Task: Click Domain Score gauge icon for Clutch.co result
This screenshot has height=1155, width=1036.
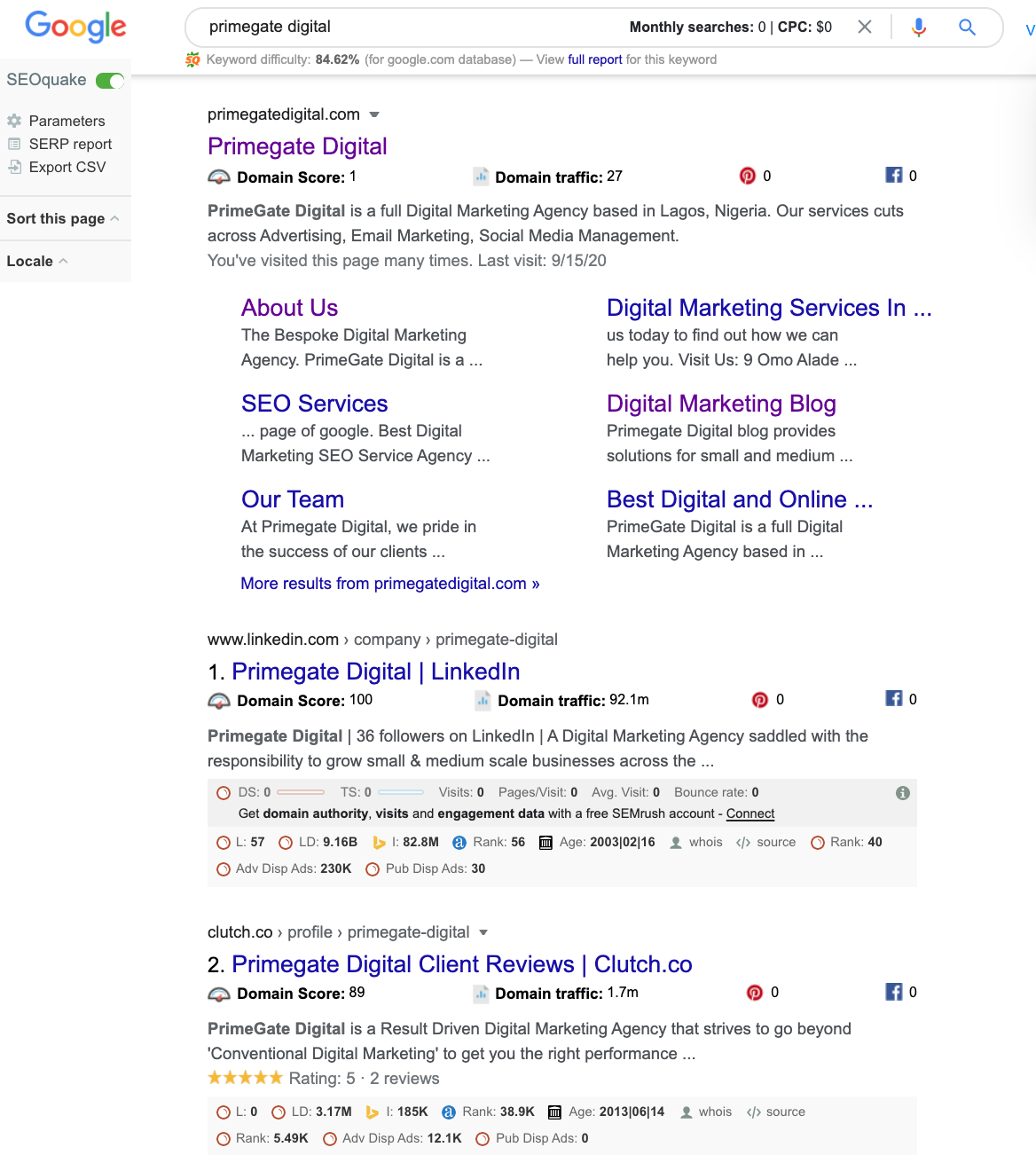Action: (x=219, y=993)
